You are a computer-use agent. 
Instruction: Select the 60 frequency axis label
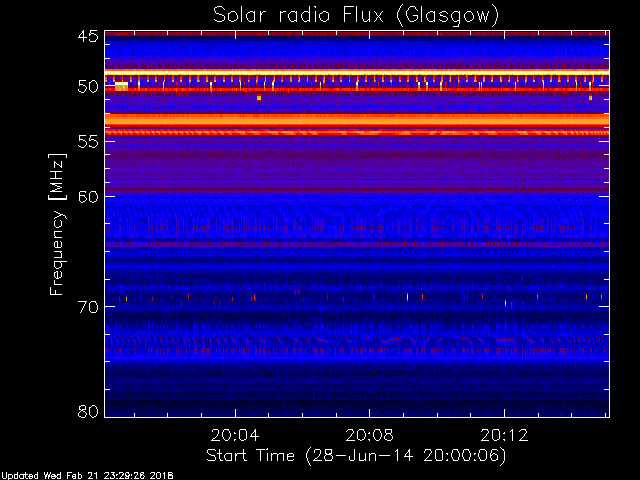point(88,197)
